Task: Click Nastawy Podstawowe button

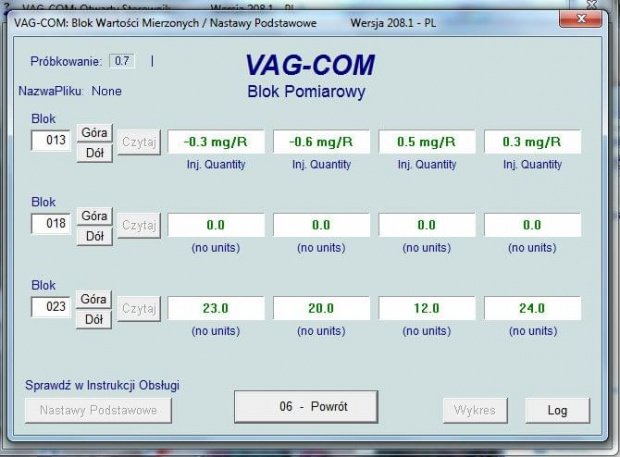Action: pyautogui.click(x=98, y=410)
